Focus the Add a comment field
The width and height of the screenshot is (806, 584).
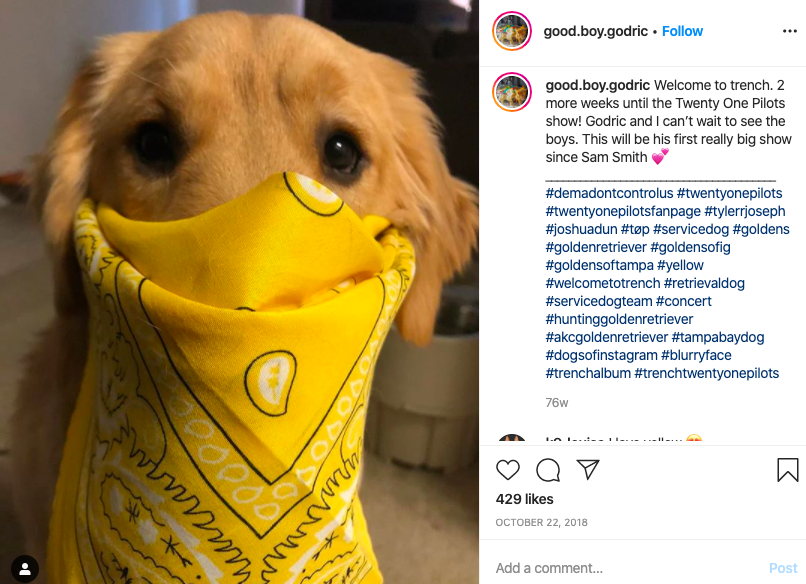(627, 568)
